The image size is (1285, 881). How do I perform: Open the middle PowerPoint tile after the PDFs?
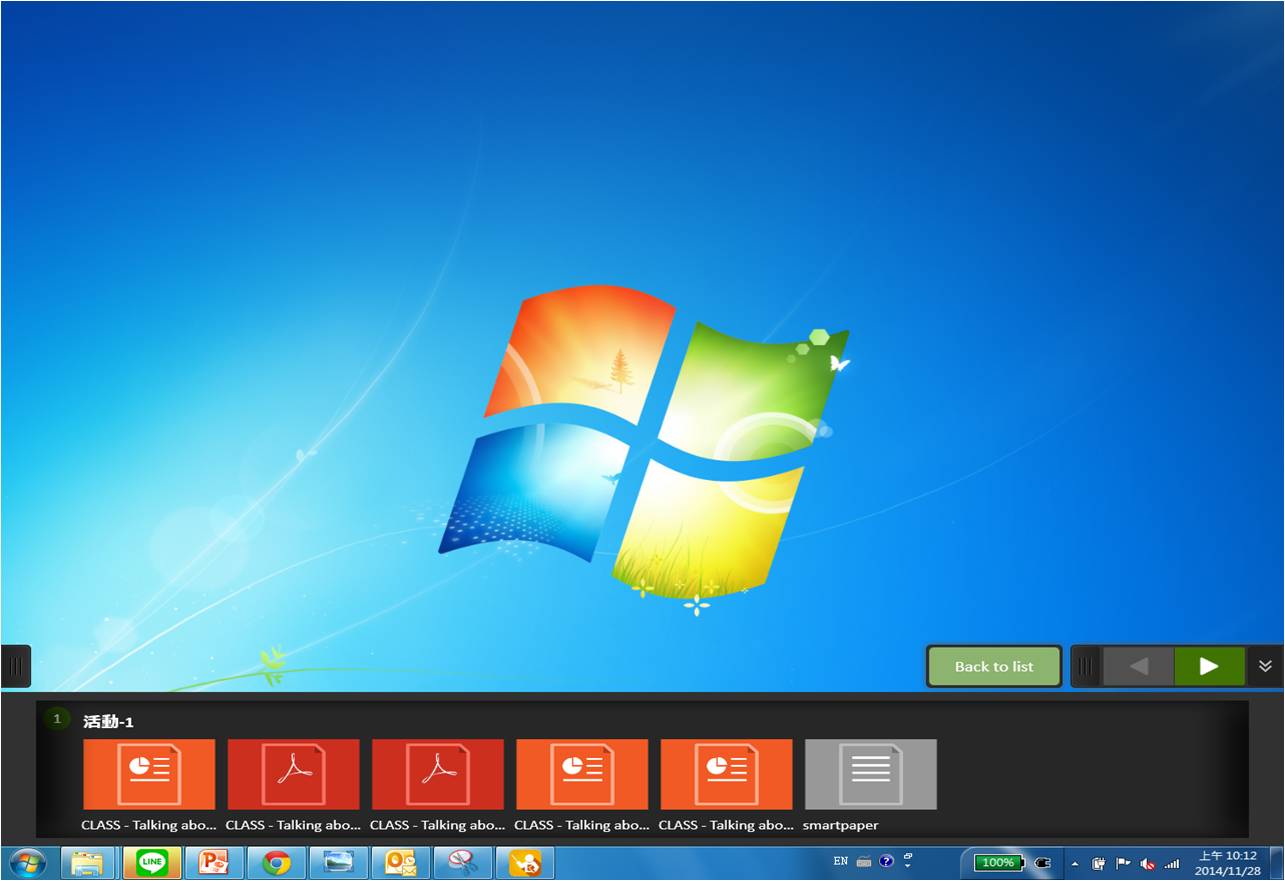tap(582, 774)
